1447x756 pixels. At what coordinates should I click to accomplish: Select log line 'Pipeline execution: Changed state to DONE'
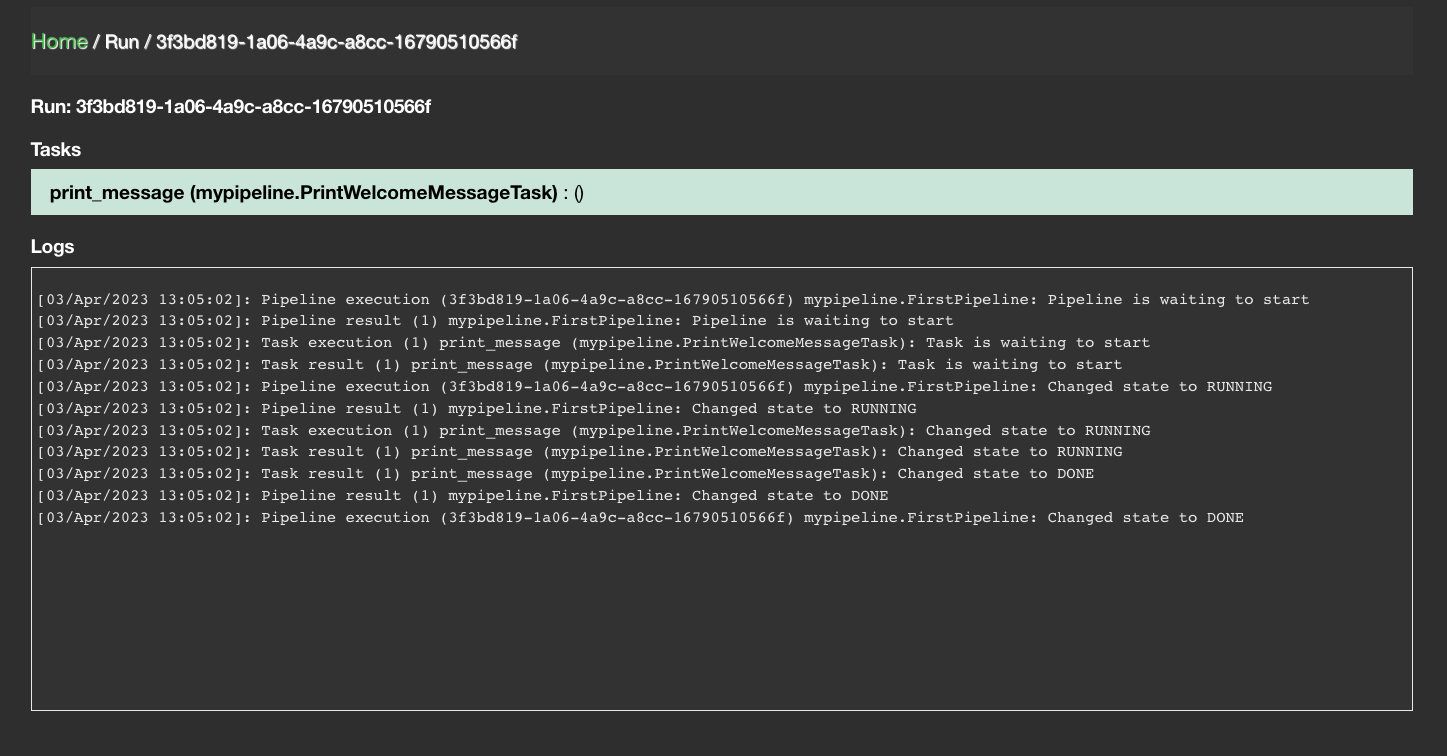tap(641, 518)
